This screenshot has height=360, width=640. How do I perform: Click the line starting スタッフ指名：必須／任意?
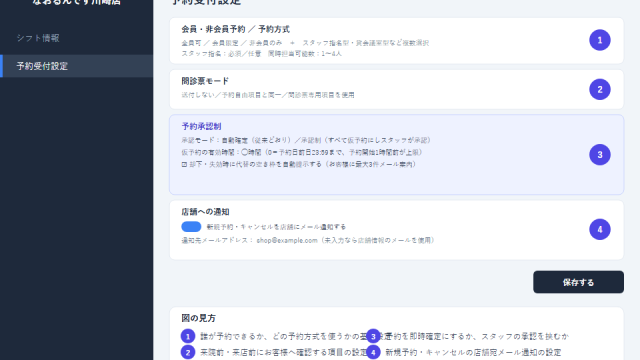(x=262, y=53)
